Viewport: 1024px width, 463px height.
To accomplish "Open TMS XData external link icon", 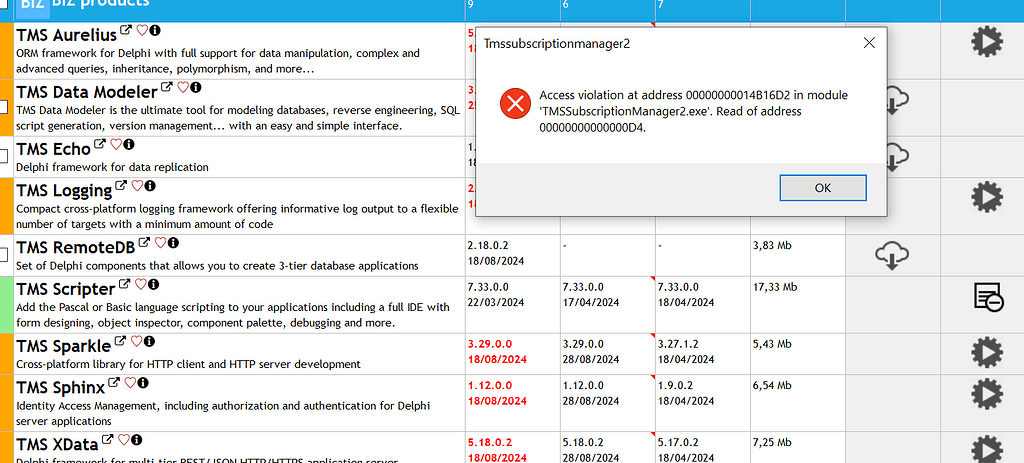I will point(108,439).
